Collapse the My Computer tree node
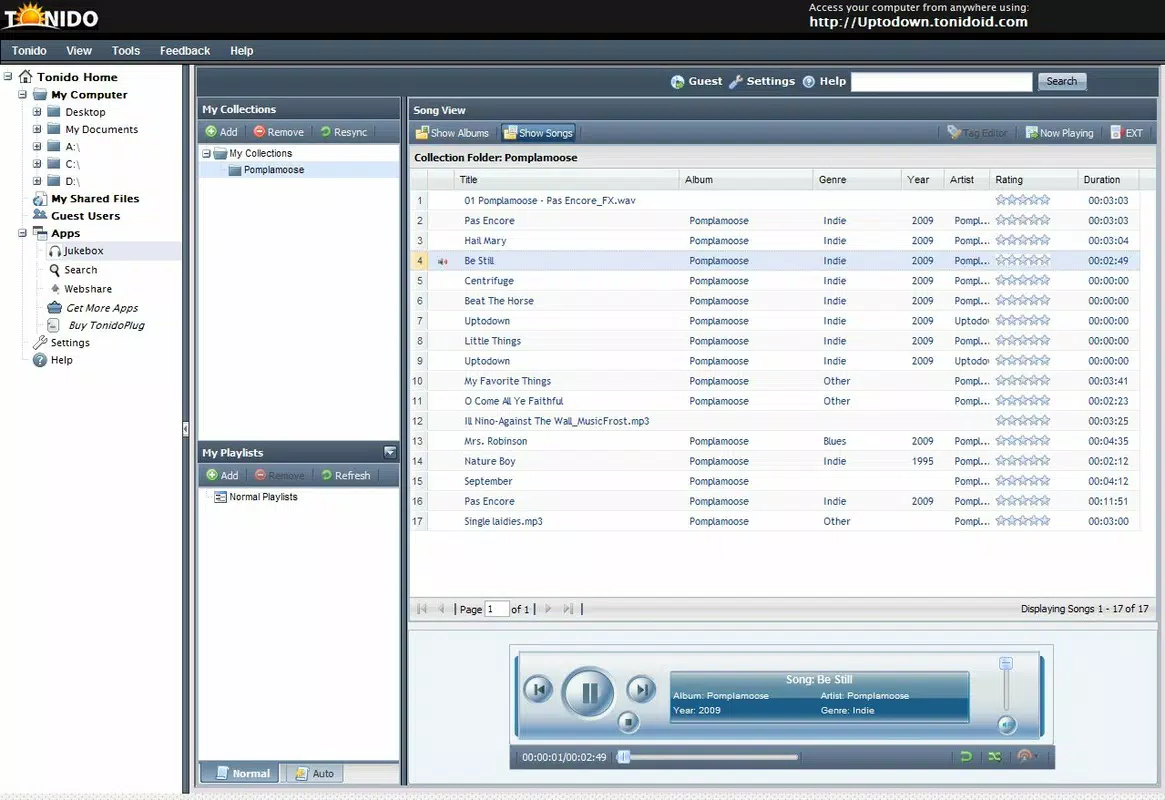Image resolution: width=1165 pixels, height=800 pixels. (22, 94)
